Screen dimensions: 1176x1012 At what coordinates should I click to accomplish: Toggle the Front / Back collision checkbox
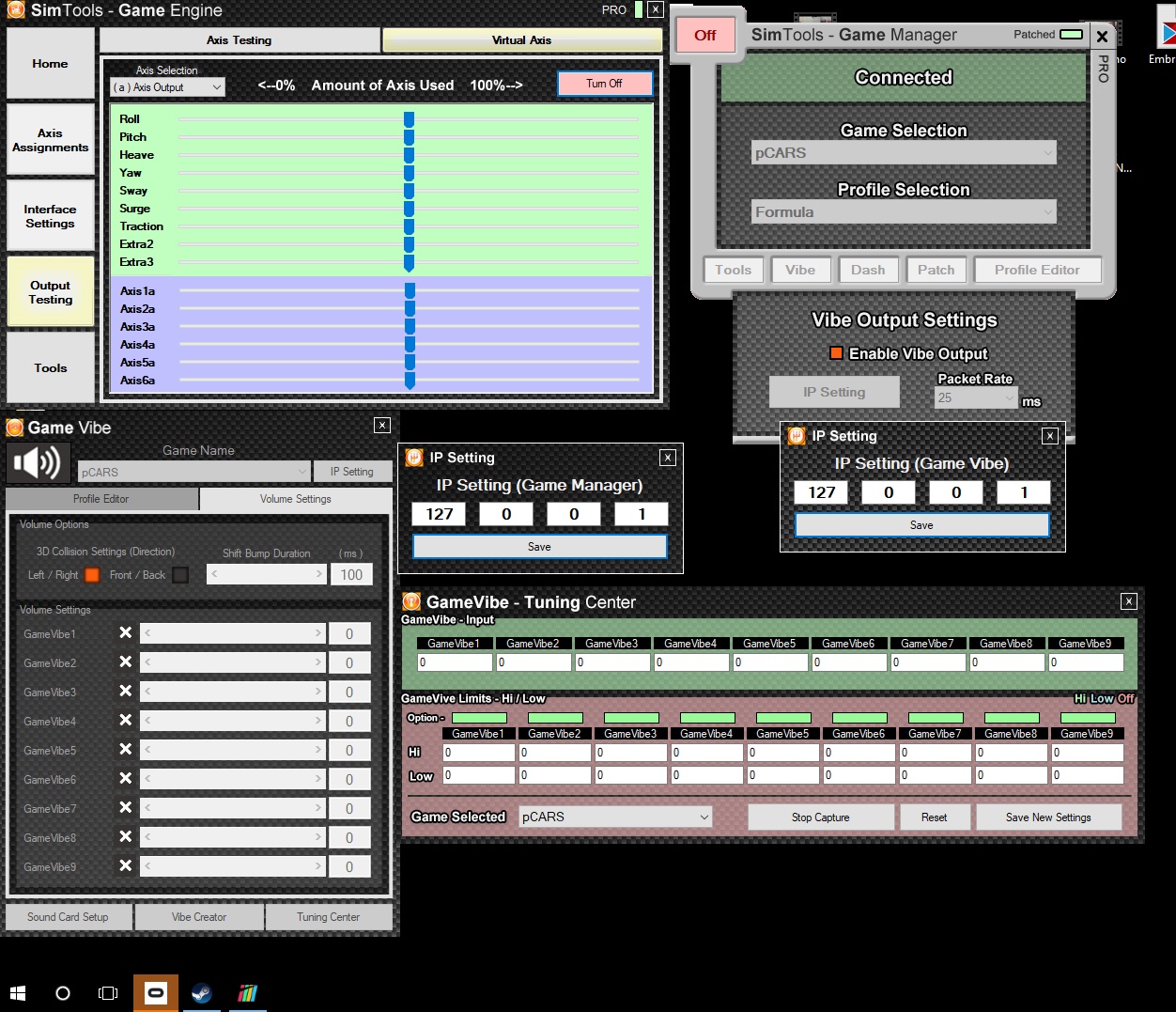tap(180, 575)
